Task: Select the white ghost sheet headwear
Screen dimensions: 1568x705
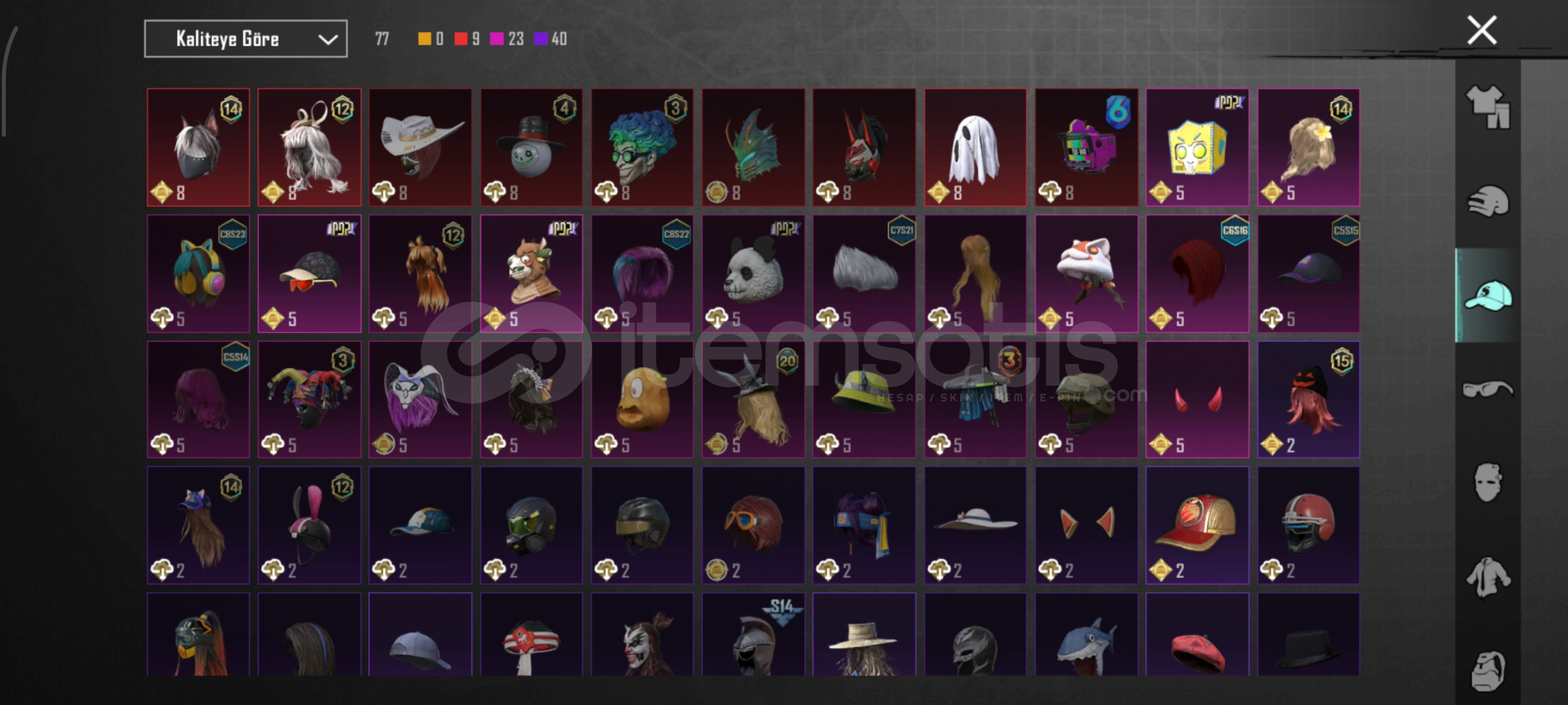Action: click(975, 148)
